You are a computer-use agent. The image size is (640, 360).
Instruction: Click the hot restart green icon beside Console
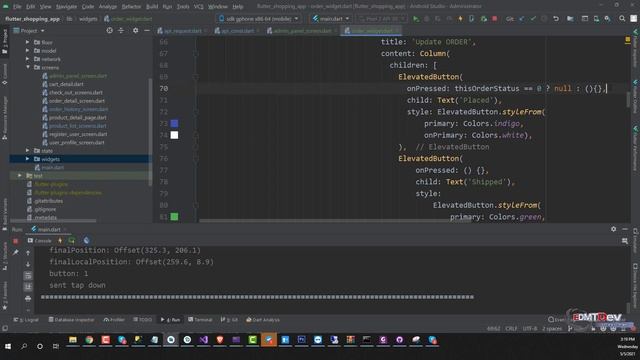[72, 241]
